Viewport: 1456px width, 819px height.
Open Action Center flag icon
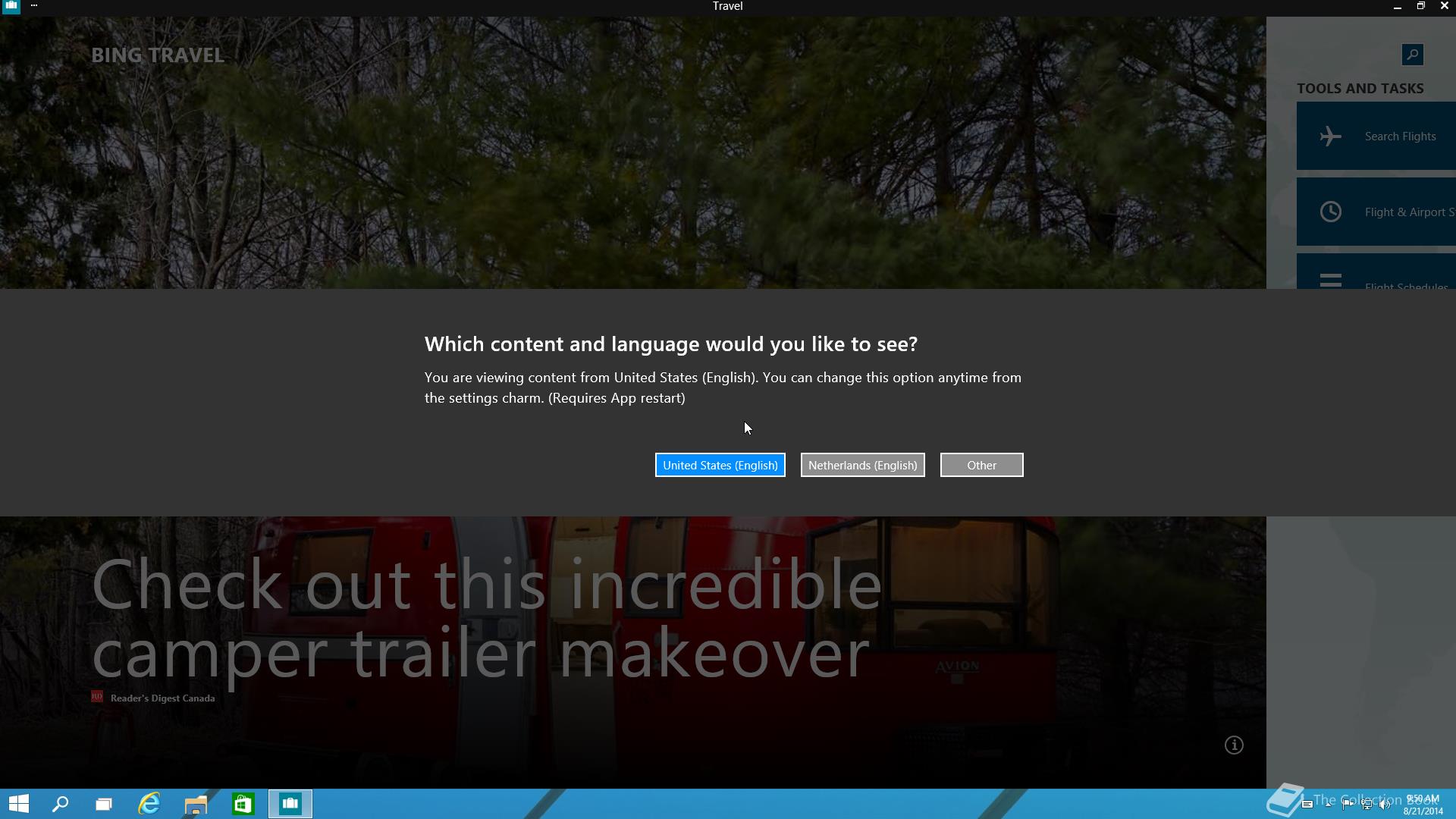(x=1348, y=805)
